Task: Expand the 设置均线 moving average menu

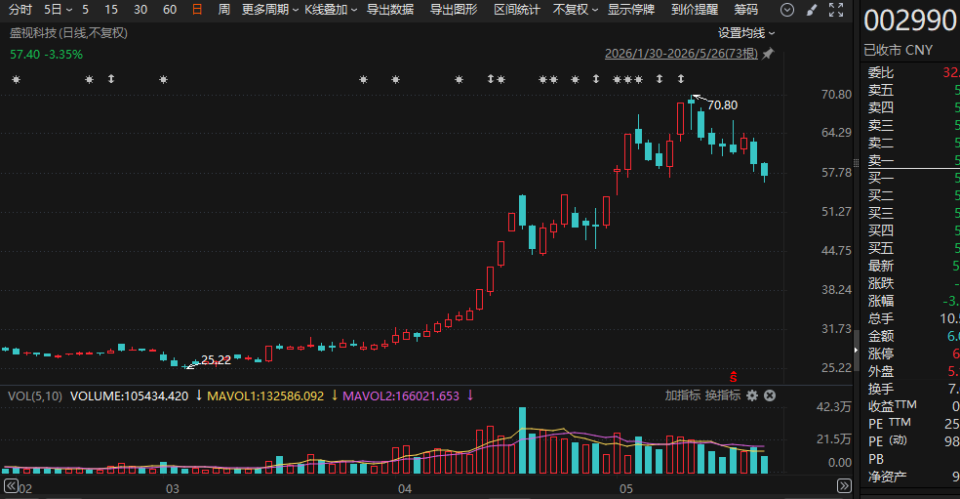Action: pos(746,33)
